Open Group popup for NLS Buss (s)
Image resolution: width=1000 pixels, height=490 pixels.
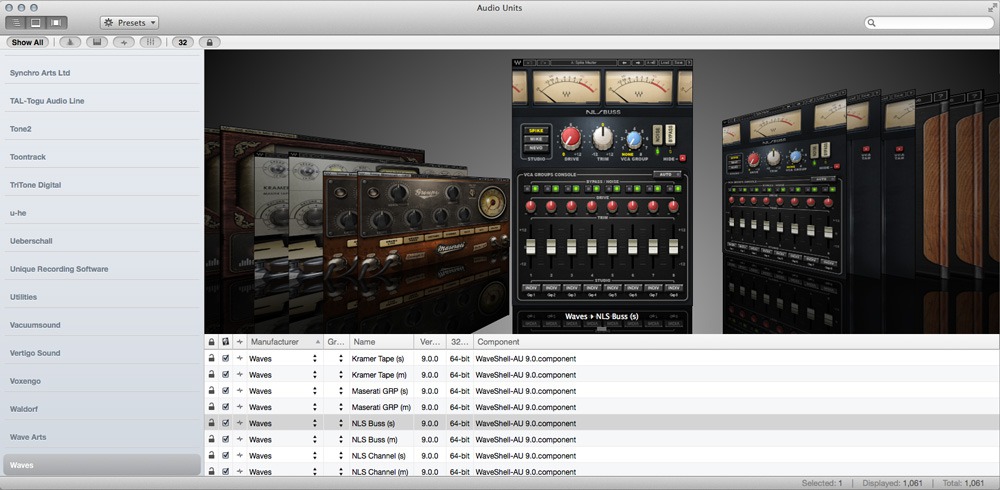coord(341,423)
